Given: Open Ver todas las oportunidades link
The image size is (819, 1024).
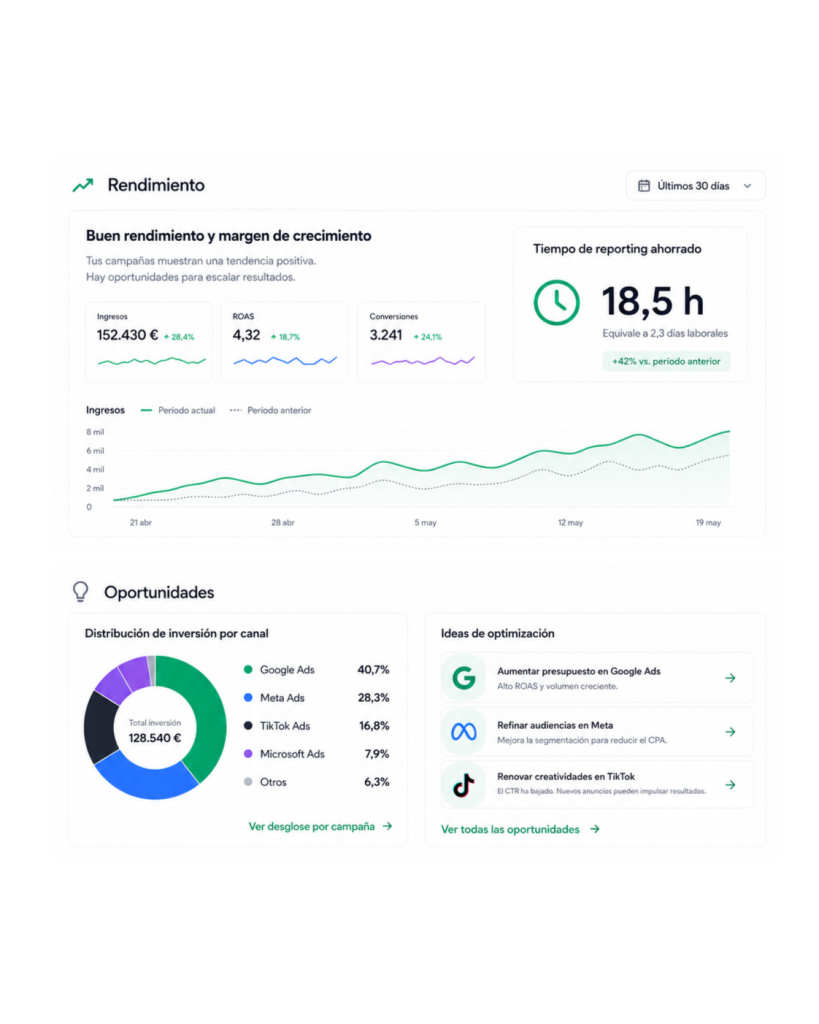Looking at the screenshot, I should 521,829.
